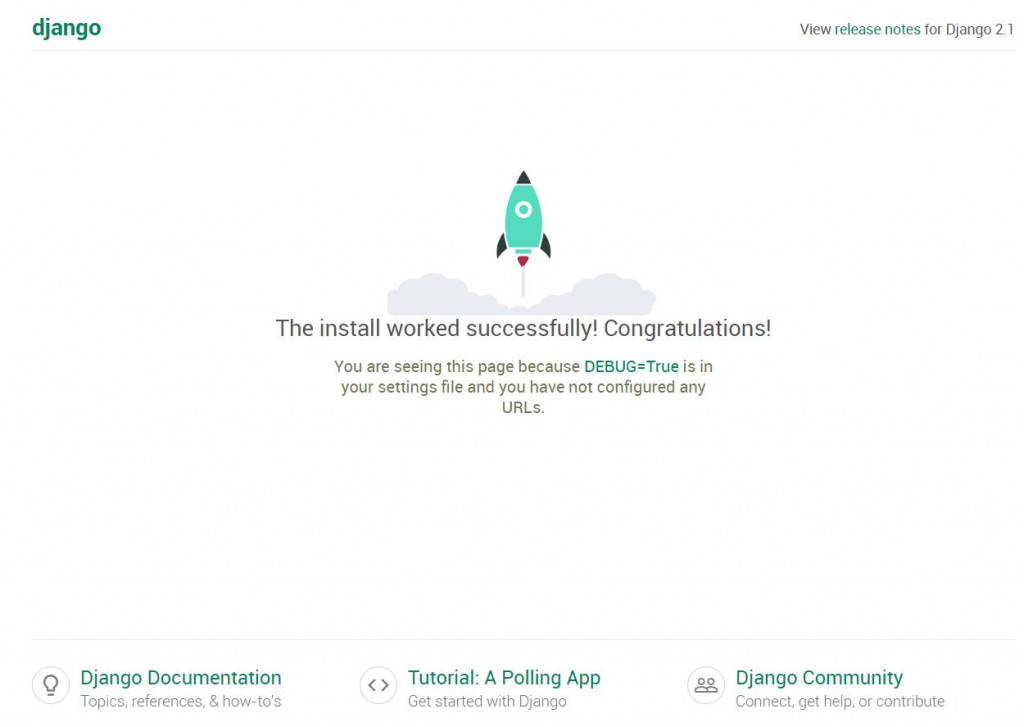This screenshot has height=727, width=1024.
Task: Click 'Topics, references, & how-to's' text
Action: click(x=181, y=702)
